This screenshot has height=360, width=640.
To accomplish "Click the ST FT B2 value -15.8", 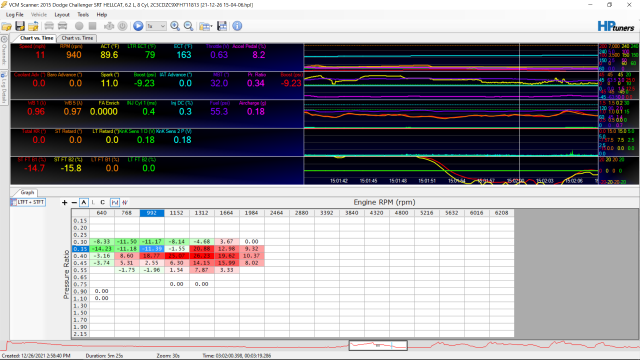I will coord(71,168).
